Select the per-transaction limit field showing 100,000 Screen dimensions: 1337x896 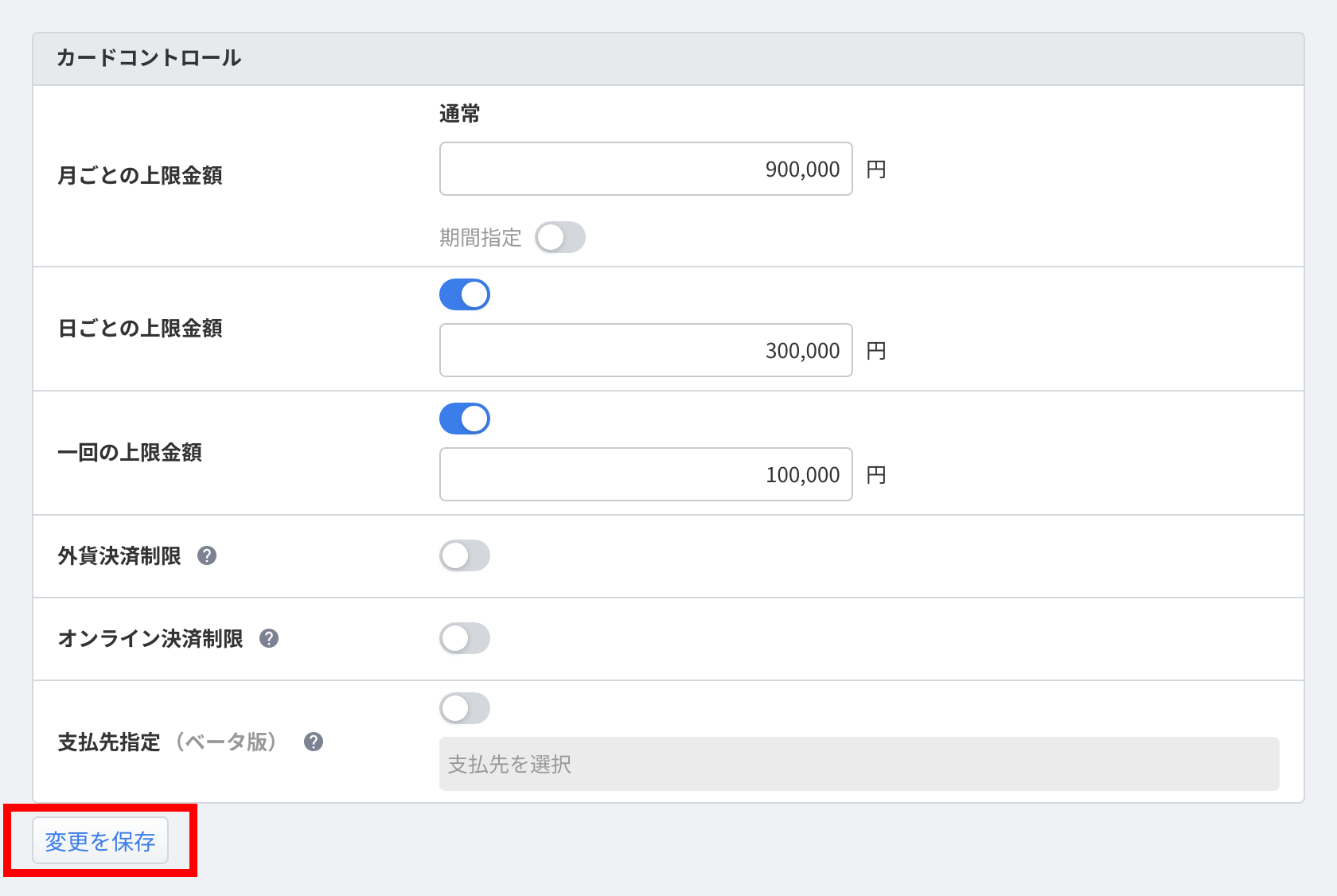pyautogui.click(x=645, y=474)
